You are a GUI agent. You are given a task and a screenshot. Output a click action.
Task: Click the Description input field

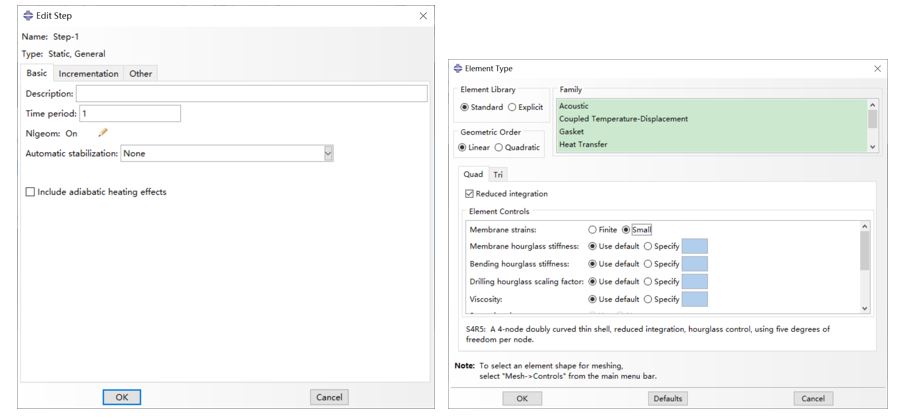[x=250, y=94]
